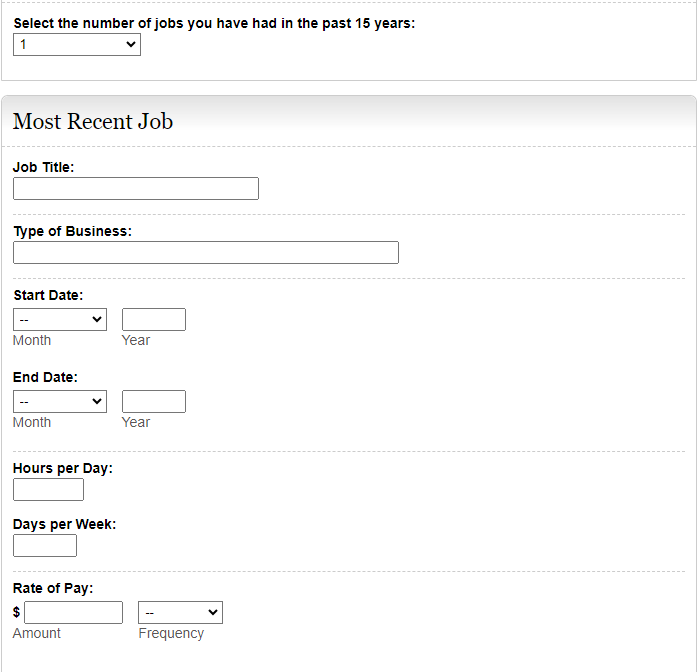Click the "Hours per Day:" label text
Screen dimensions: 699x672
click(62, 468)
